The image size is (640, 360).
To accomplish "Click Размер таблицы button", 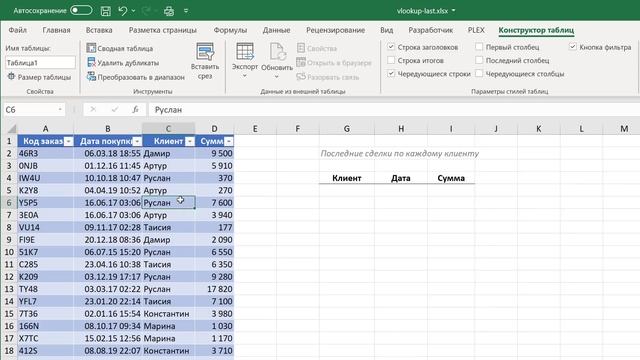I will point(39,77).
